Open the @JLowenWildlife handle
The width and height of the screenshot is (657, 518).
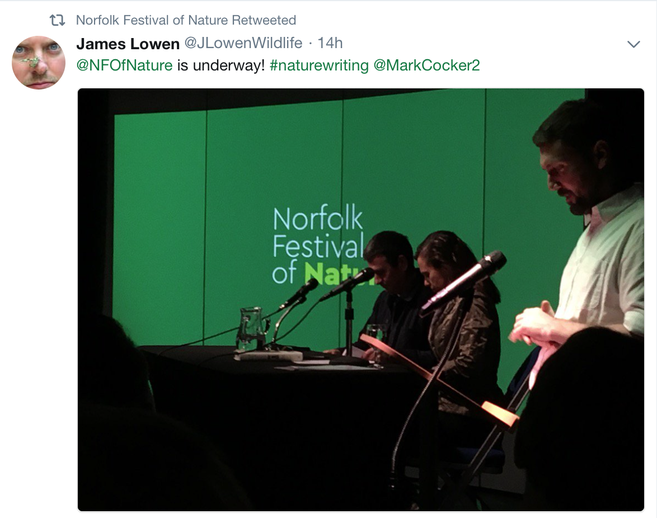click(243, 43)
